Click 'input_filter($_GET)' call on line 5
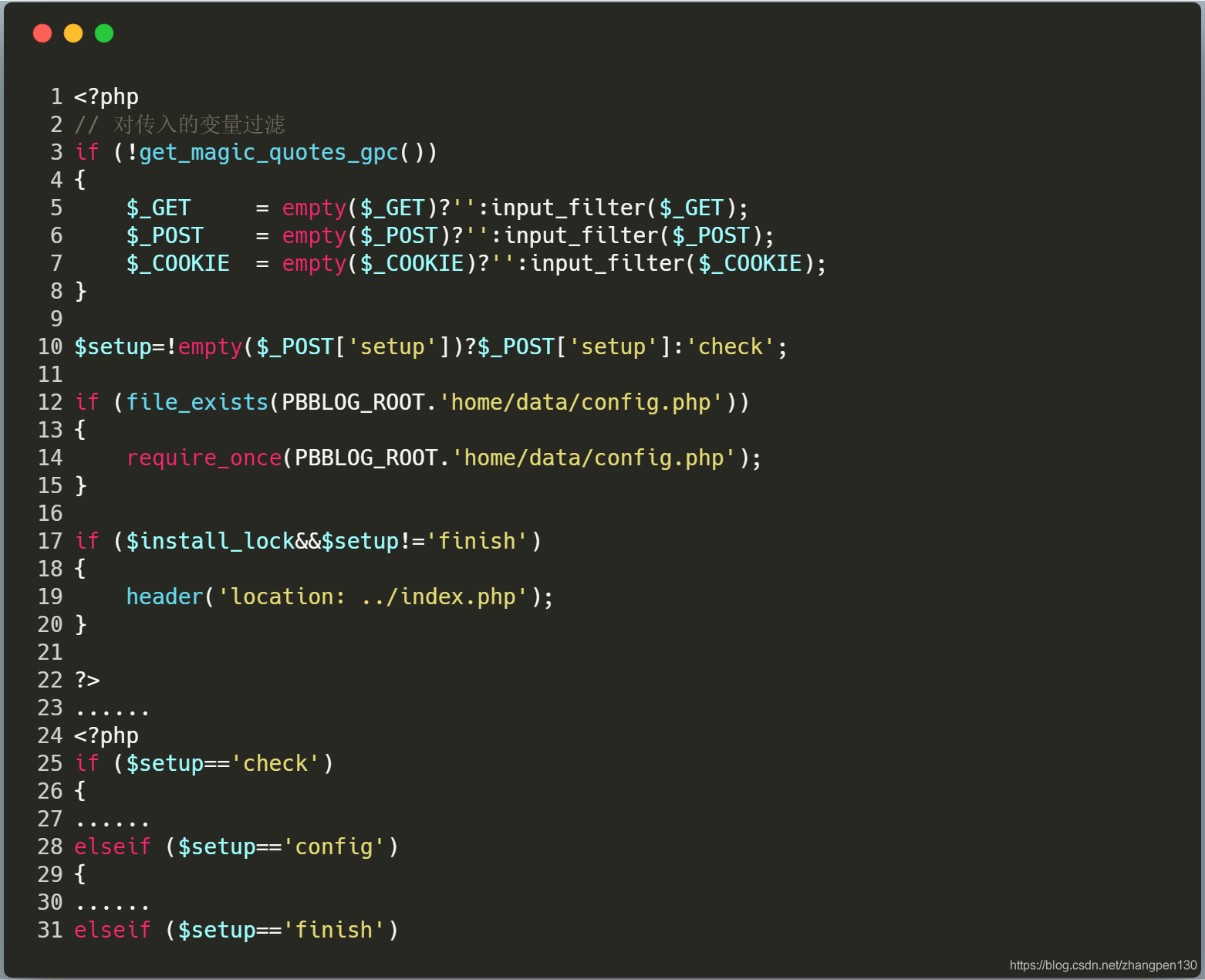The height and width of the screenshot is (980, 1205). 613,208
